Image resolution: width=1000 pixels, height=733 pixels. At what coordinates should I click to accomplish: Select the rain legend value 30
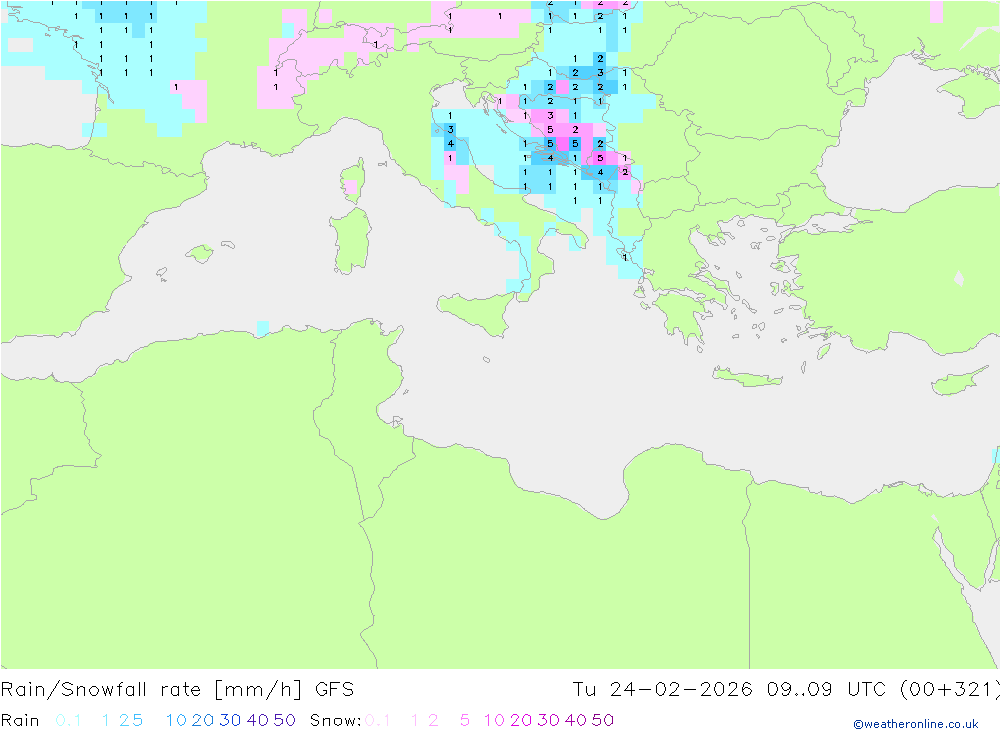(x=230, y=720)
